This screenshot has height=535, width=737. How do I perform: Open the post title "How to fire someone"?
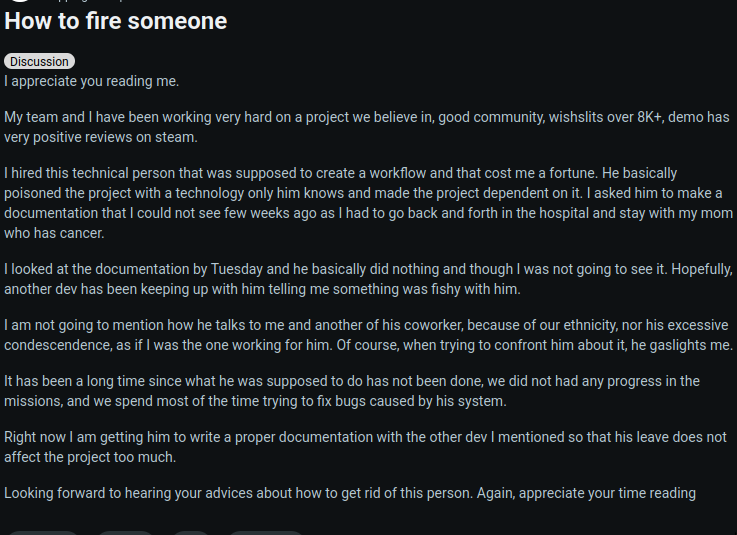click(x=116, y=21)
